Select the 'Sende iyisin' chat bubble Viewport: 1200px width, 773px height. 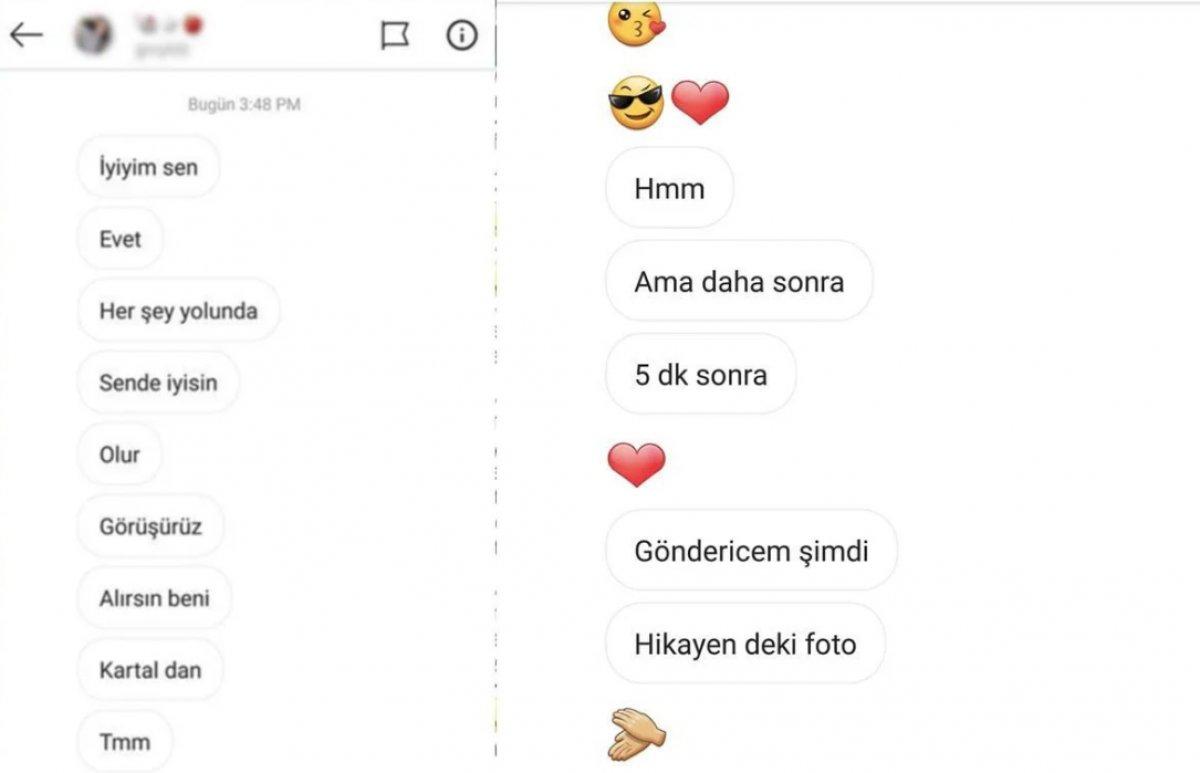coord(157,383)
